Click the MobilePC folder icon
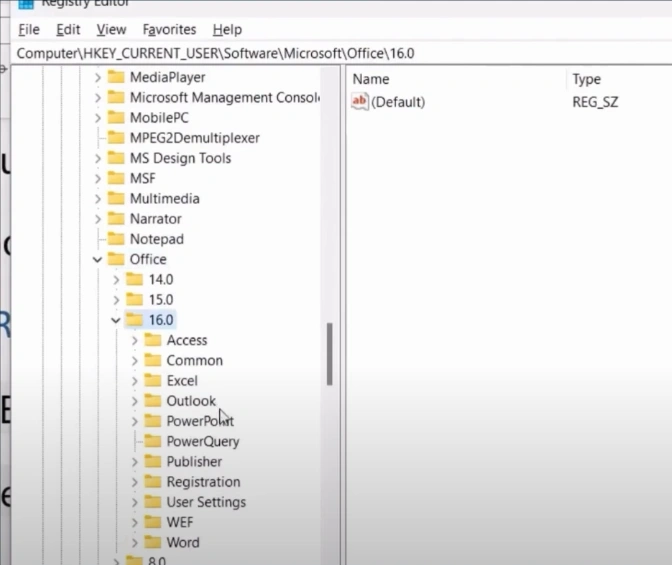 [116, 117]
